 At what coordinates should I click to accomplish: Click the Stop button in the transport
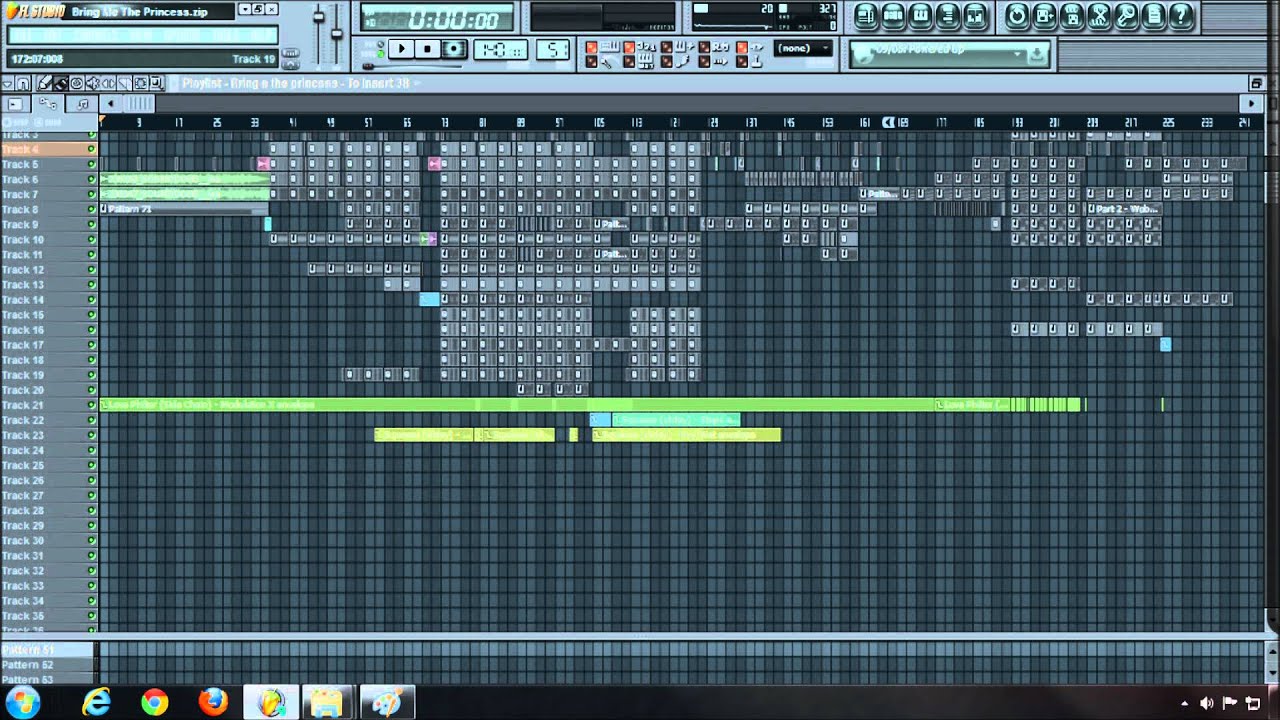(x=427, y=49)
